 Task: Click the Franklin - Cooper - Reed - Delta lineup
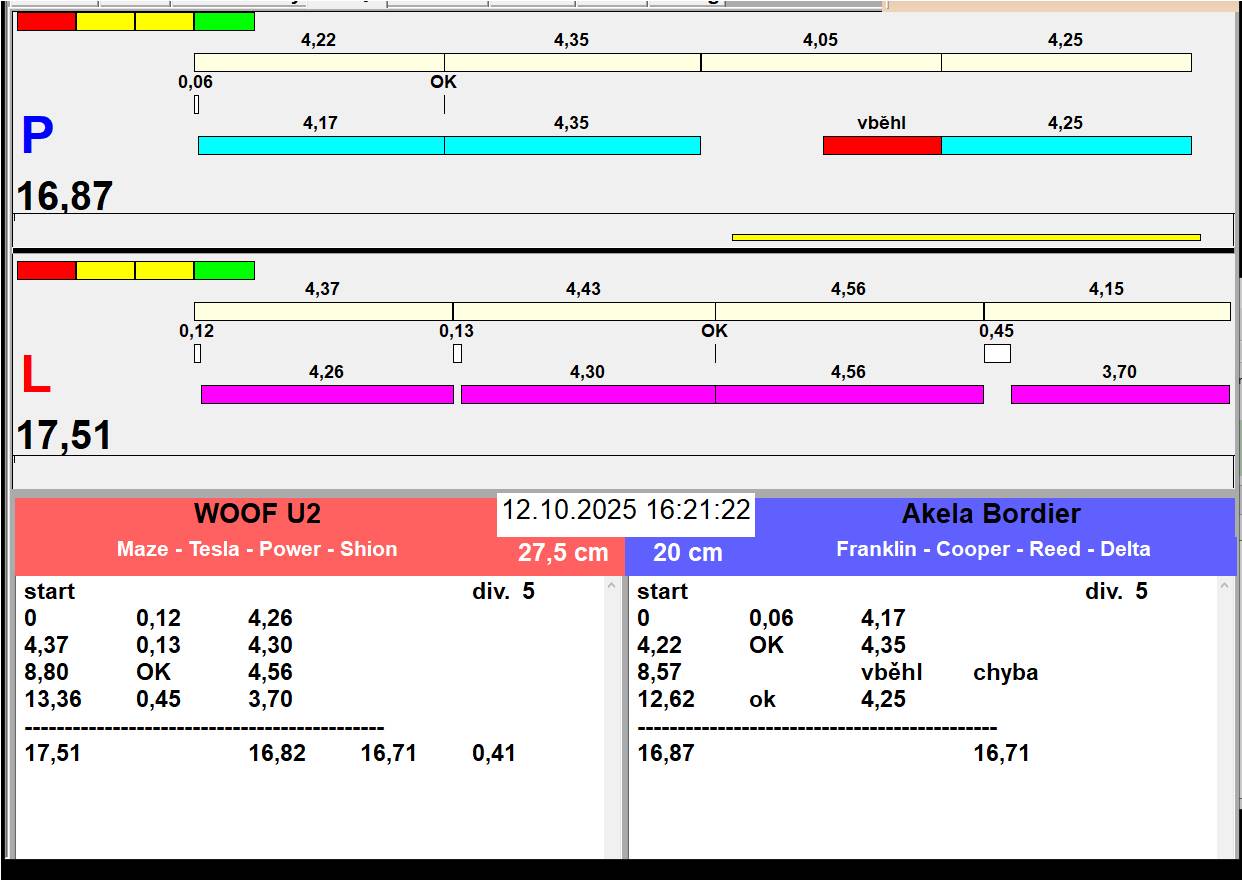[x=993, y=549]
